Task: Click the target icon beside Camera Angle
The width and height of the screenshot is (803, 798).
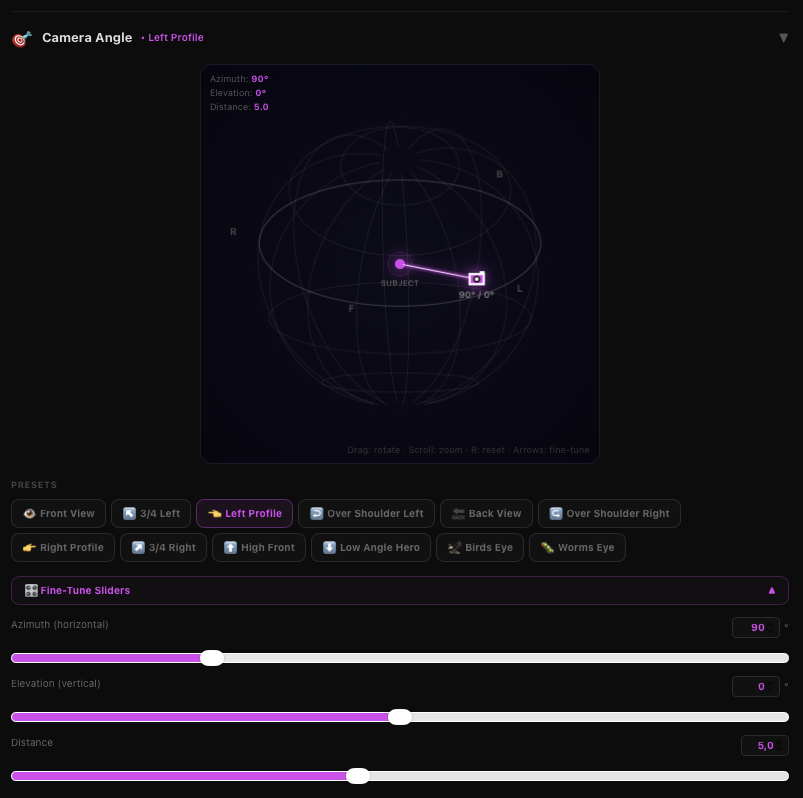Action: (x=21, y=39)
